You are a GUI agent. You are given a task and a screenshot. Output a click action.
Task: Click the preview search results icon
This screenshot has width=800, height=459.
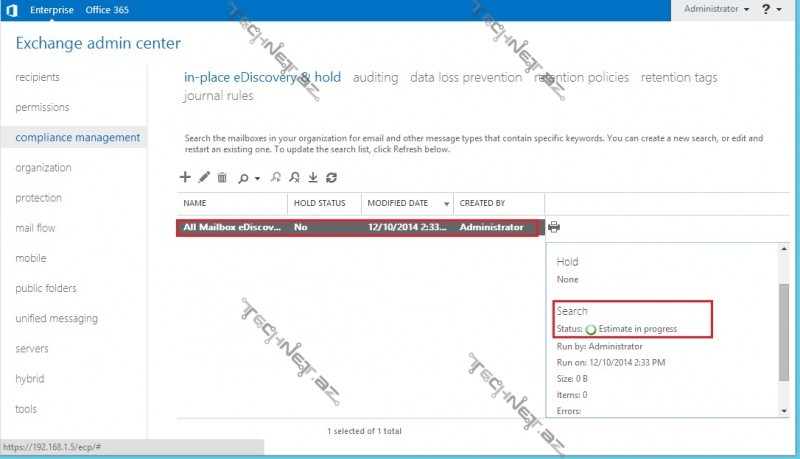[x=276, y=177]
